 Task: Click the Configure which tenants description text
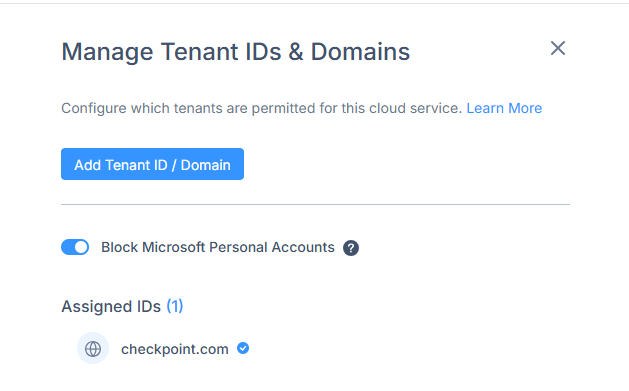point(262,108)
